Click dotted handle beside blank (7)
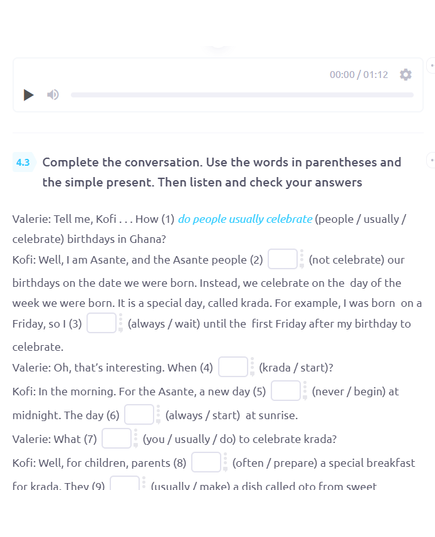 (x=136, y=438)
